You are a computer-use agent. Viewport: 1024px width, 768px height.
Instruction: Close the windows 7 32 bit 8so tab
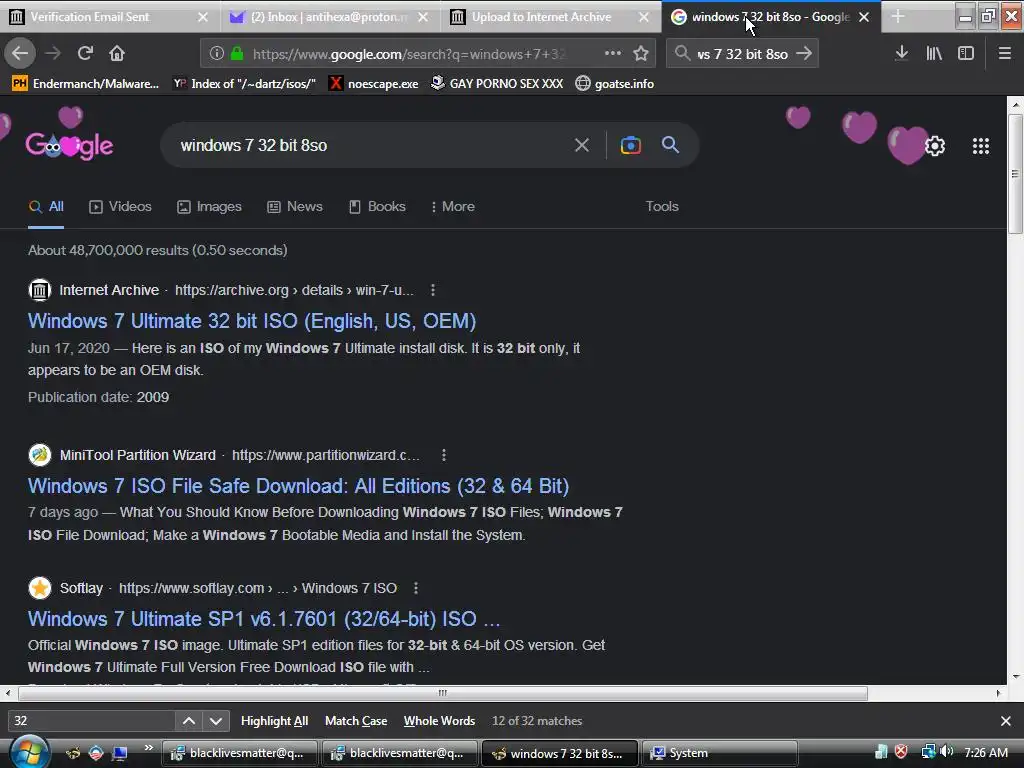[864, 17]
